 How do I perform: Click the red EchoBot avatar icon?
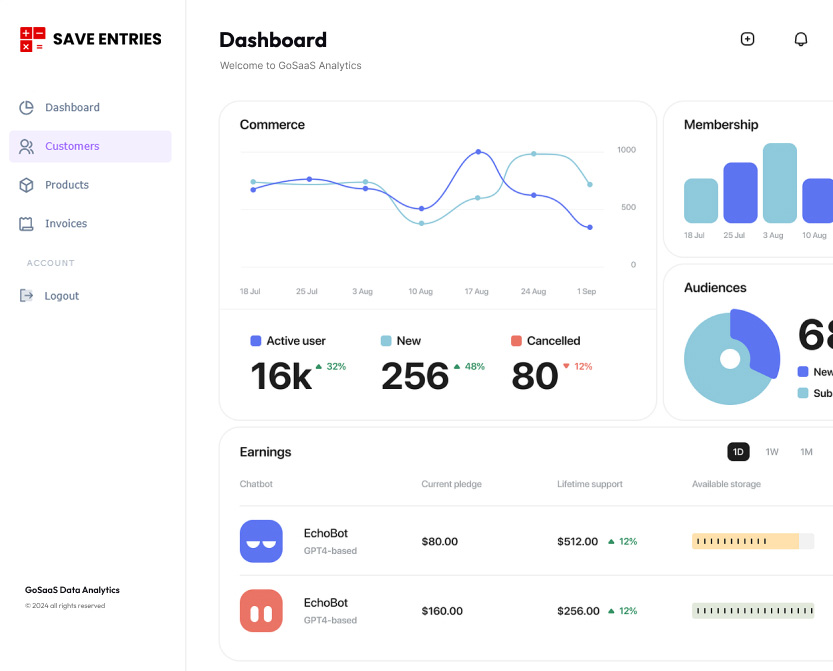[261, 611]
